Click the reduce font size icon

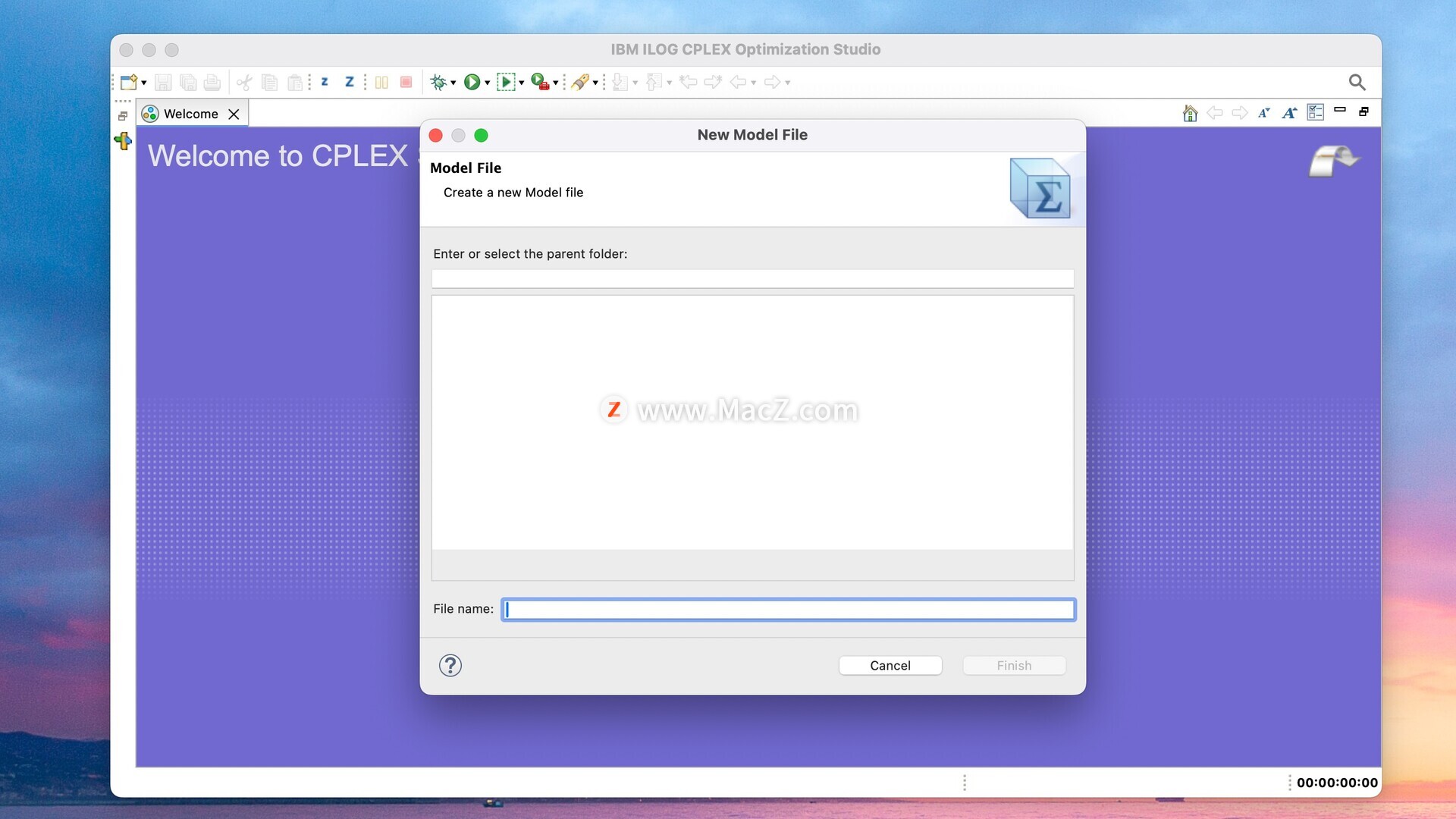1263,113
